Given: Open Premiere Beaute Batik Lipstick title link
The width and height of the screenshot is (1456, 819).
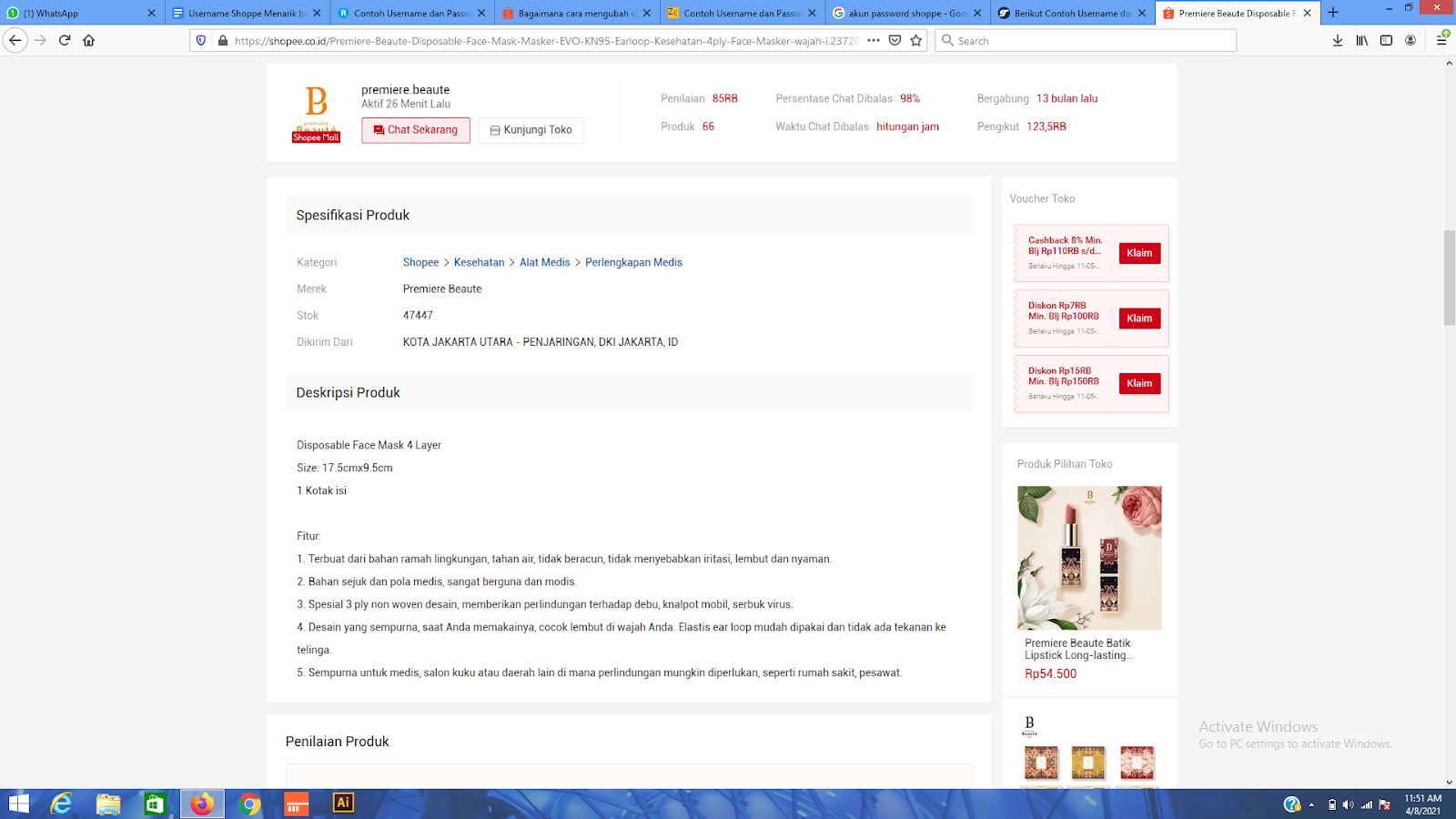Looking at the screenshot, I should pyautogui.click(x=1078, y=649).
